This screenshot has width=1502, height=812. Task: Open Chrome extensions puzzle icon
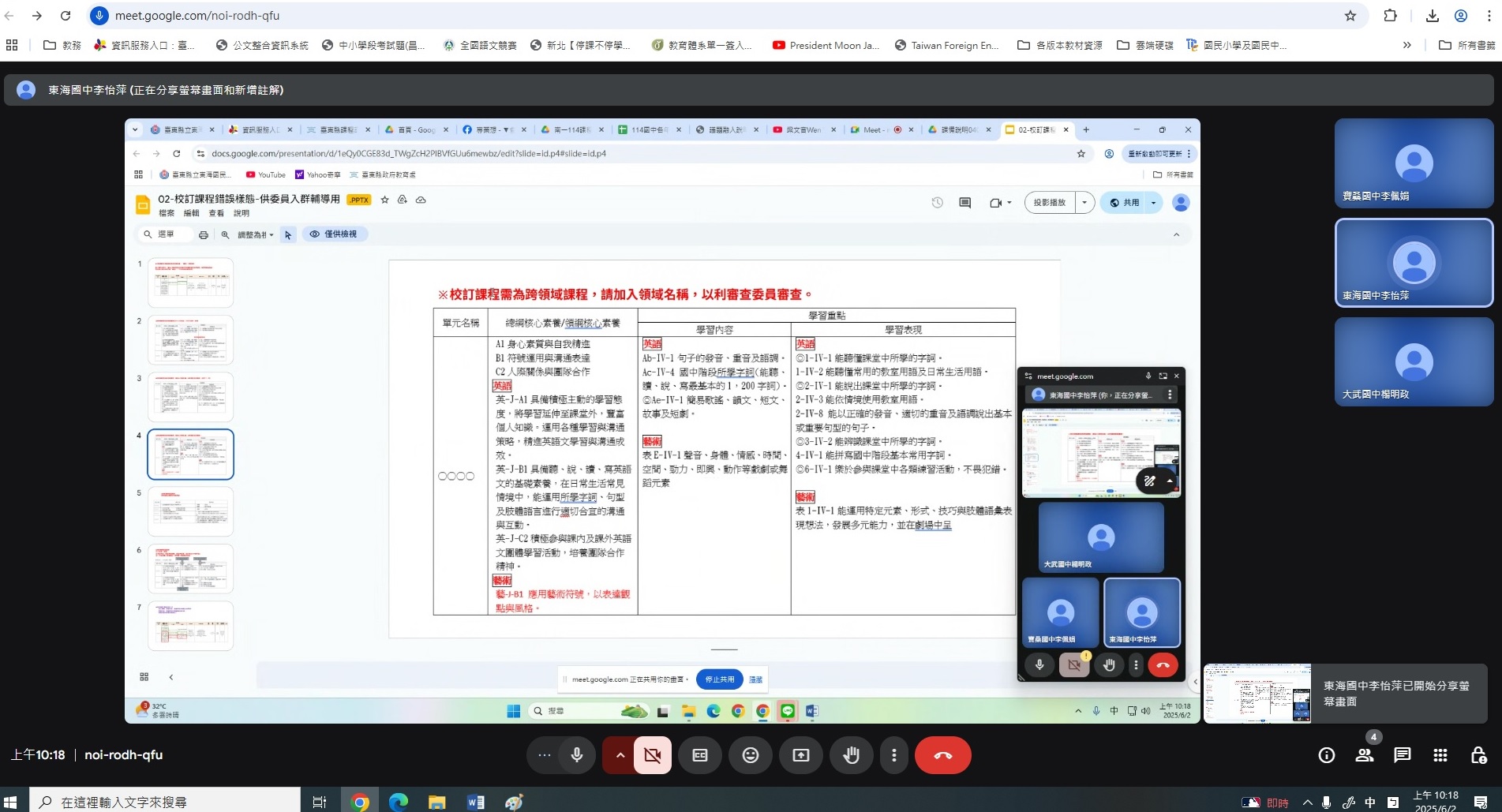tap(1391, 16)
